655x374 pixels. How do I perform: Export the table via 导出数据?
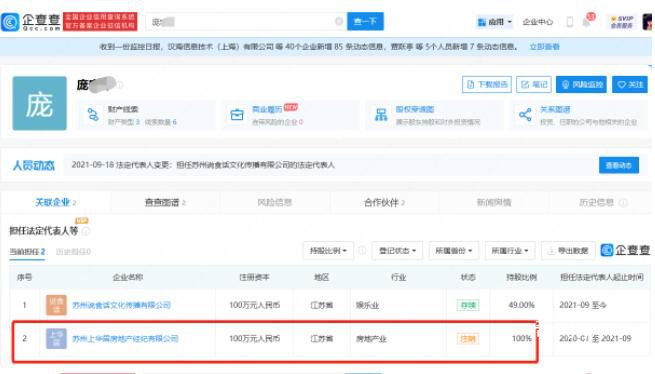pyautogui.click(x=568, y=251)
